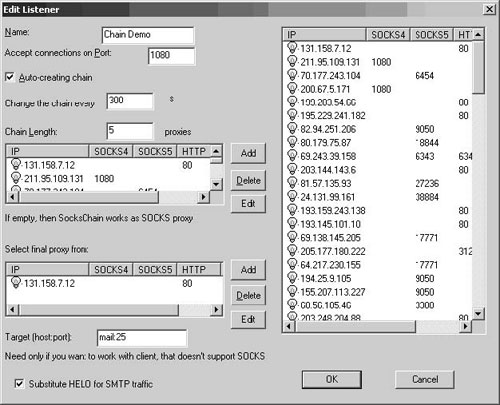
Task: Add a proxy to the chain list
Action: pyautogui.click(x=248, y=153)
